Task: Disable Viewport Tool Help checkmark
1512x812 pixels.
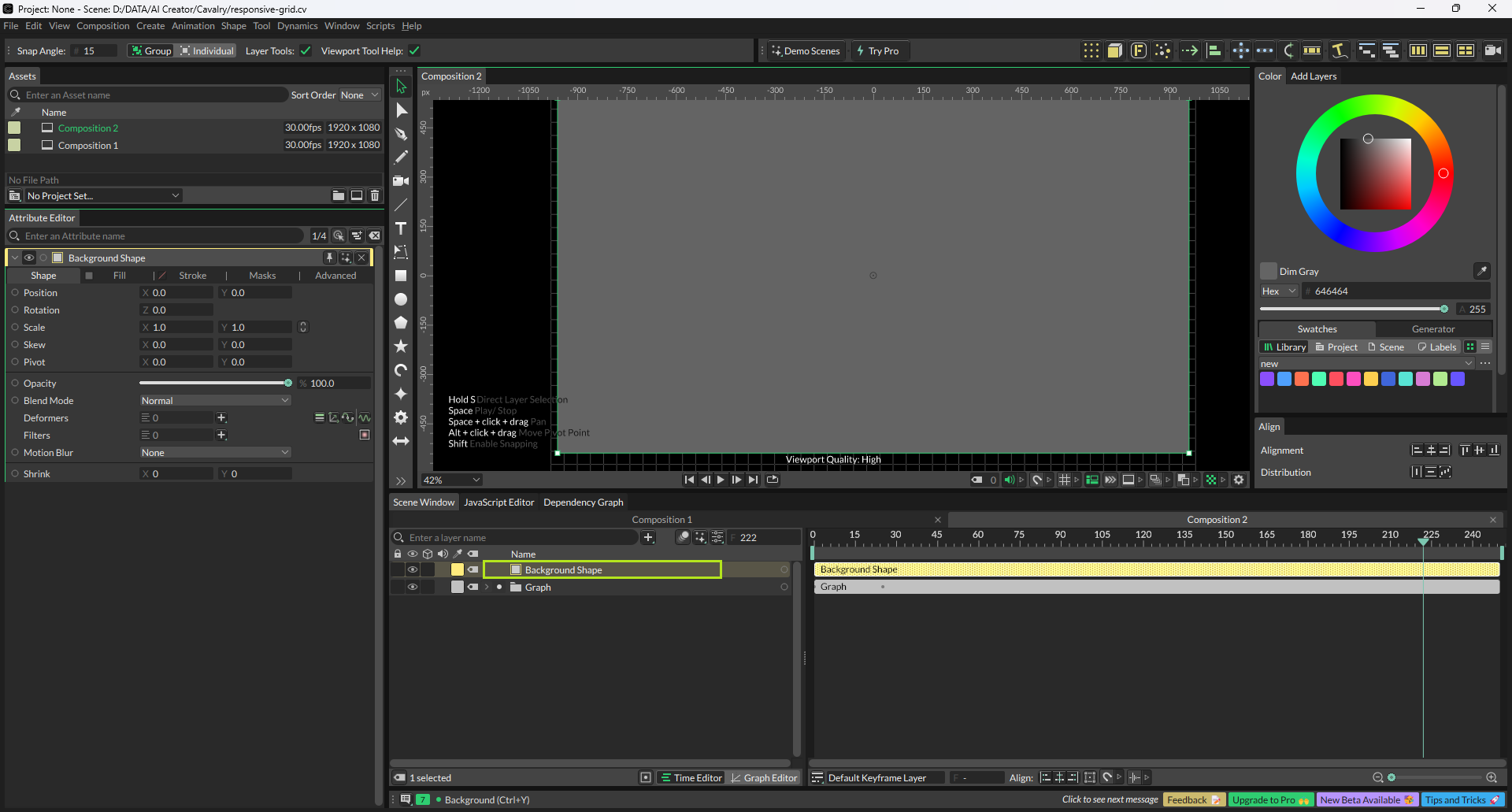Action: pos(414,51)
